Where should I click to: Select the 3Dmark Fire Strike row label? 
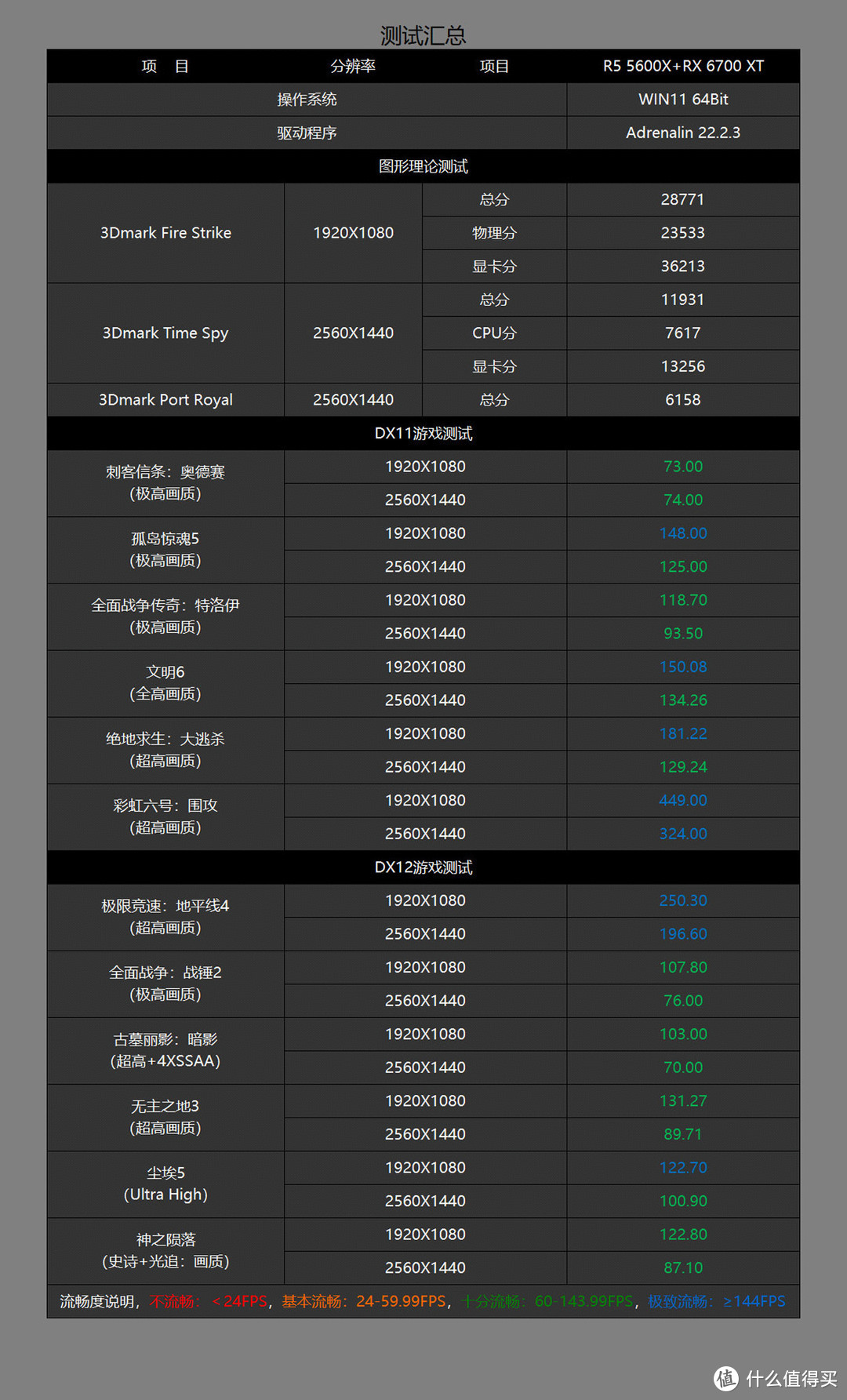click(165, 233)
